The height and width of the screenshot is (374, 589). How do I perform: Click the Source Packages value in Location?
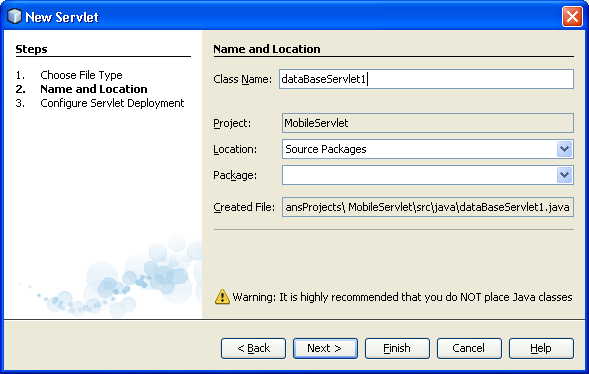(x=326, y=149)
